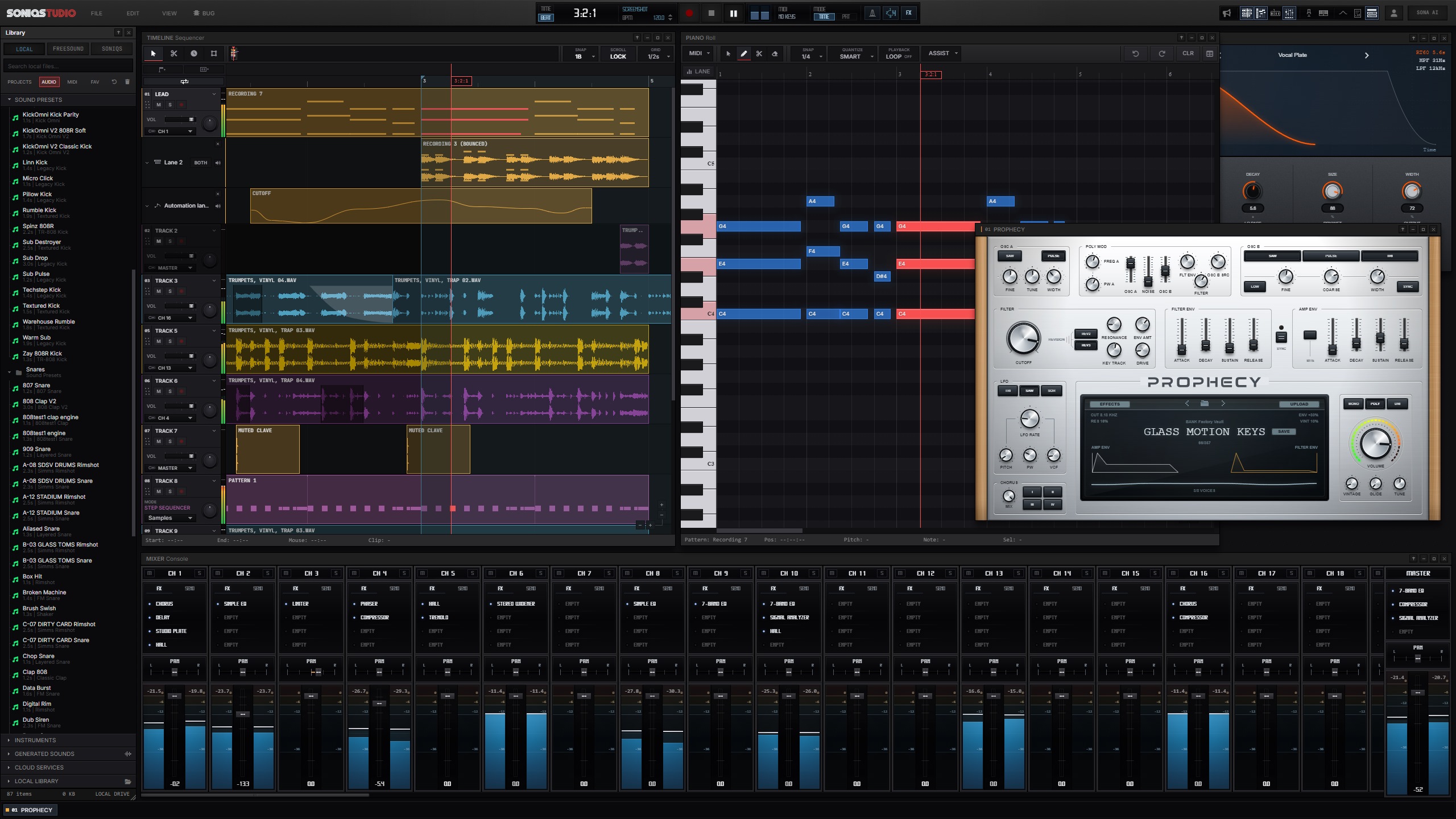This screenshot has width=1456, height=819.
Task: Open the VIEW menu
Action: point(169,13)
